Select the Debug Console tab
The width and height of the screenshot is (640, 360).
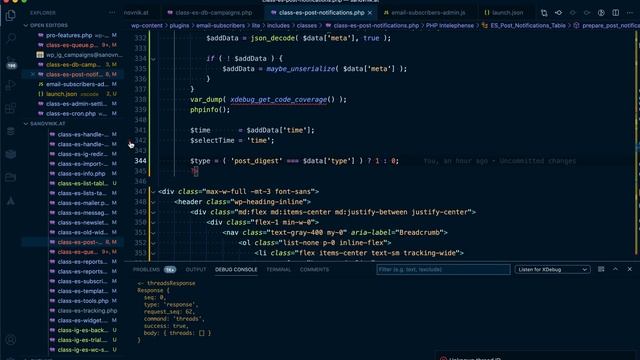pyautogui.click(x=236, y=269)
